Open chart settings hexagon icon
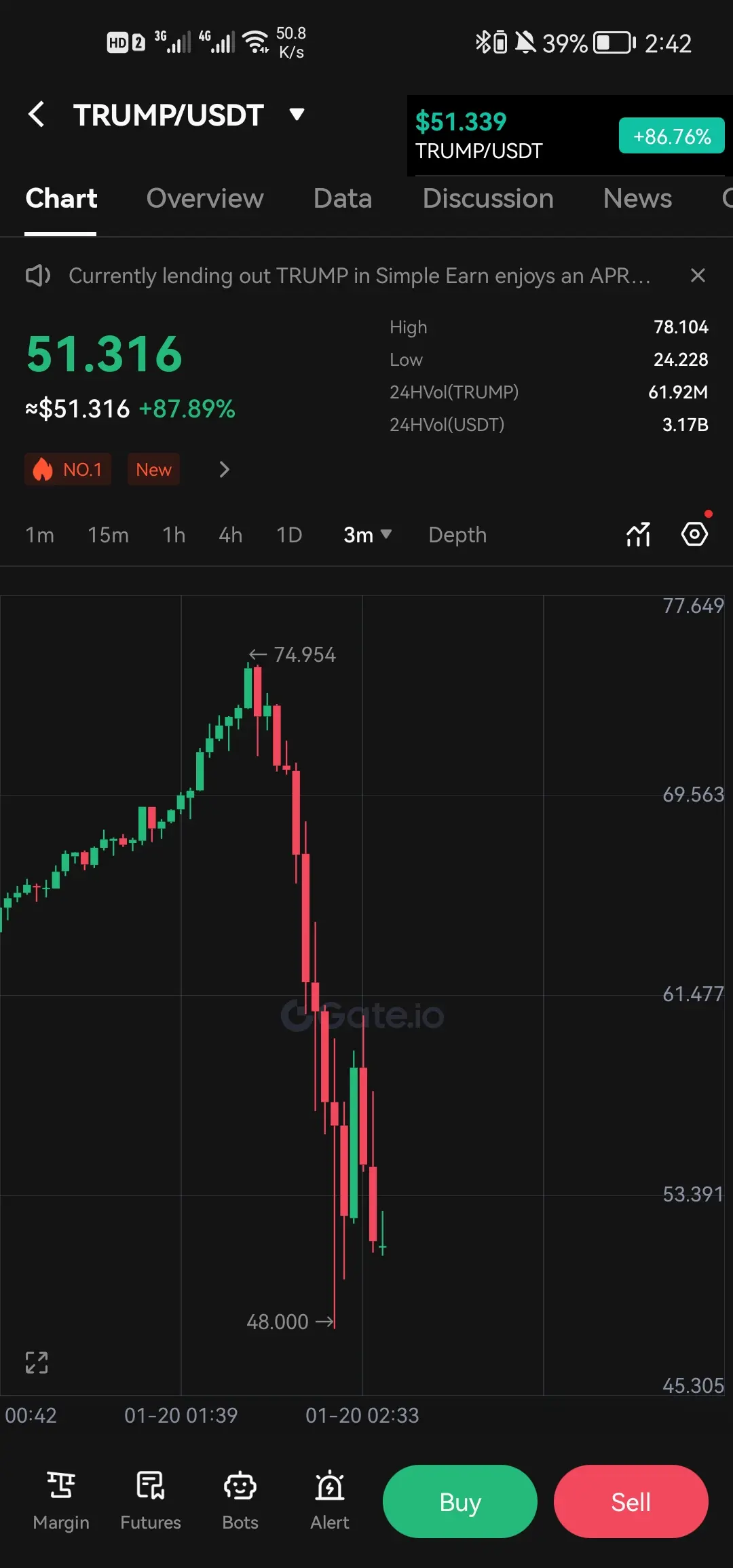The width and height of the screenshot is (733, 1568). [x=694, y=534]
